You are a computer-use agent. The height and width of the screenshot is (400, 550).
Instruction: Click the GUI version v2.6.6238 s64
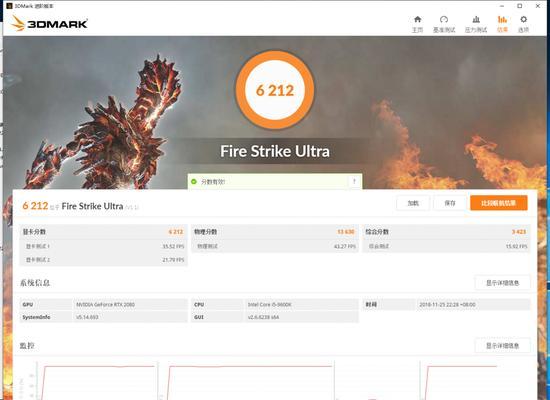263,317
